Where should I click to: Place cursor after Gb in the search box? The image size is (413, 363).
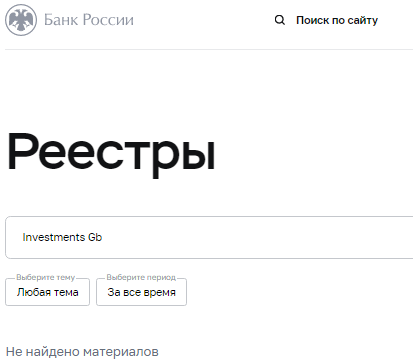click(103, 237)
